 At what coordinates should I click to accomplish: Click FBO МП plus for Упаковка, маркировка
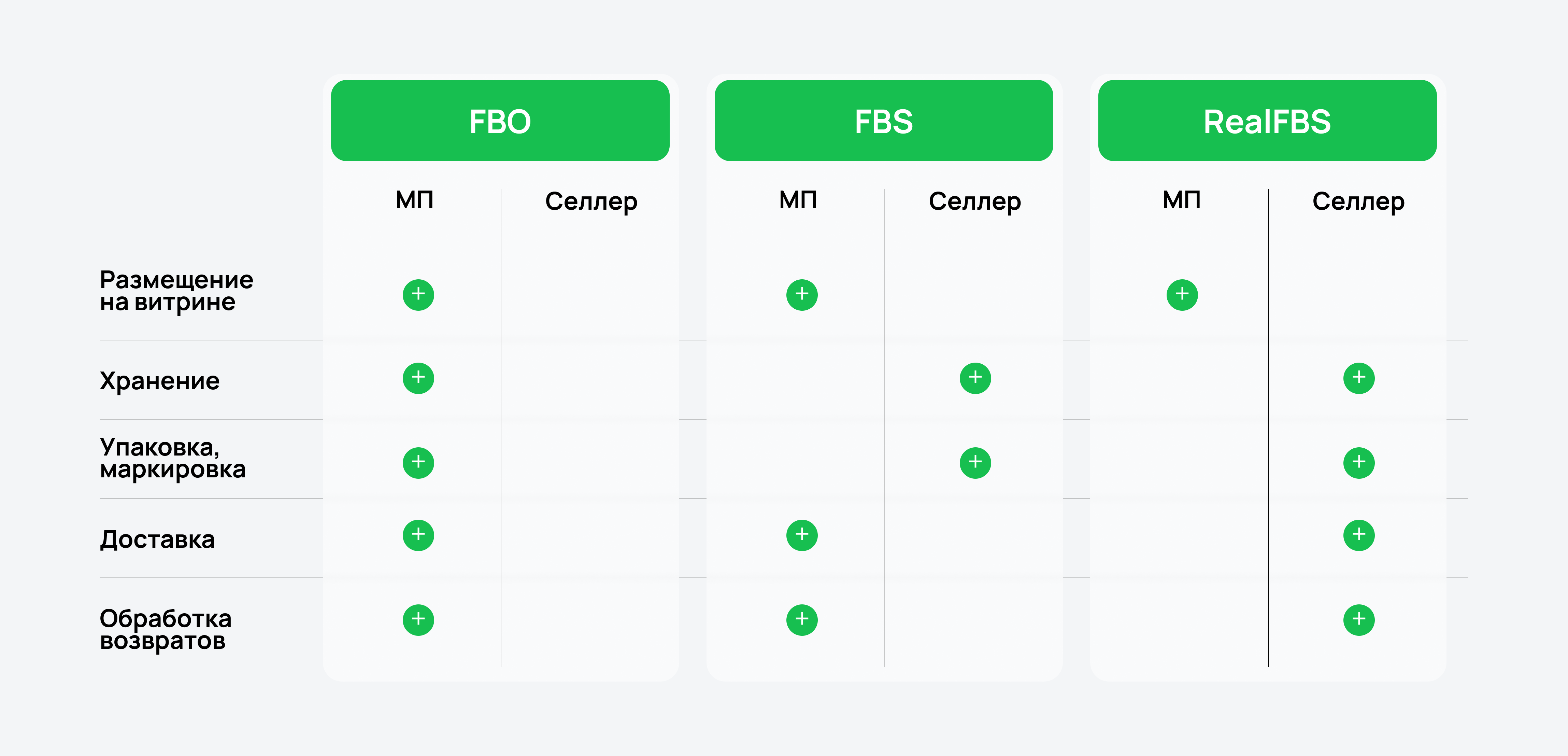tap(418, 463)
